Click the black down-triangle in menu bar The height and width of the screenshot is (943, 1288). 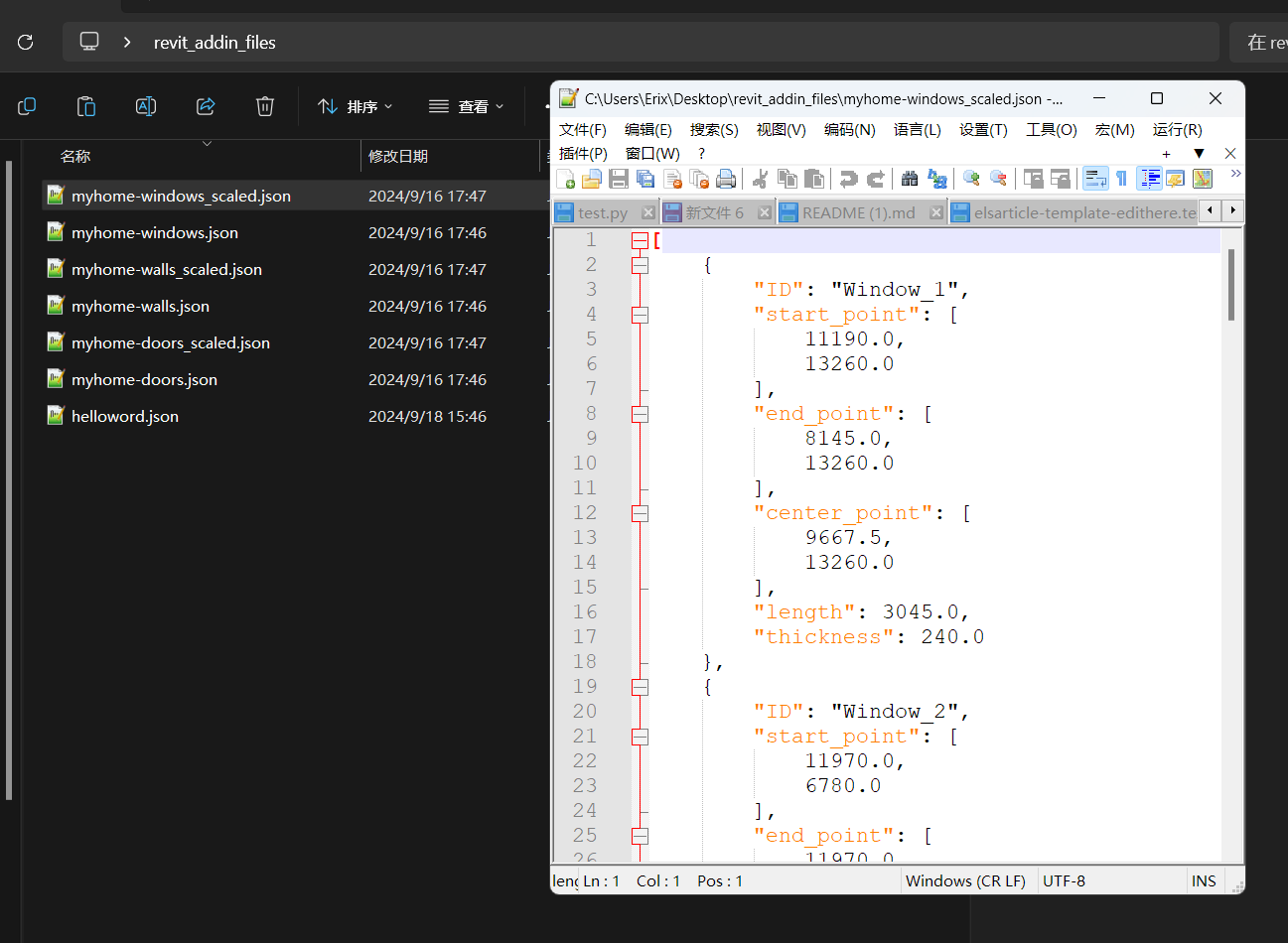1199,154
